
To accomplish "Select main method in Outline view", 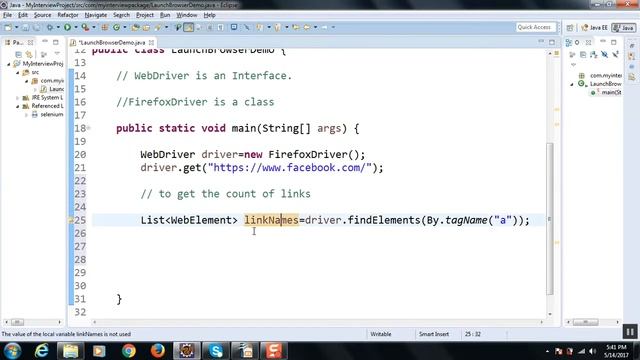I will (x=606, y=93).
